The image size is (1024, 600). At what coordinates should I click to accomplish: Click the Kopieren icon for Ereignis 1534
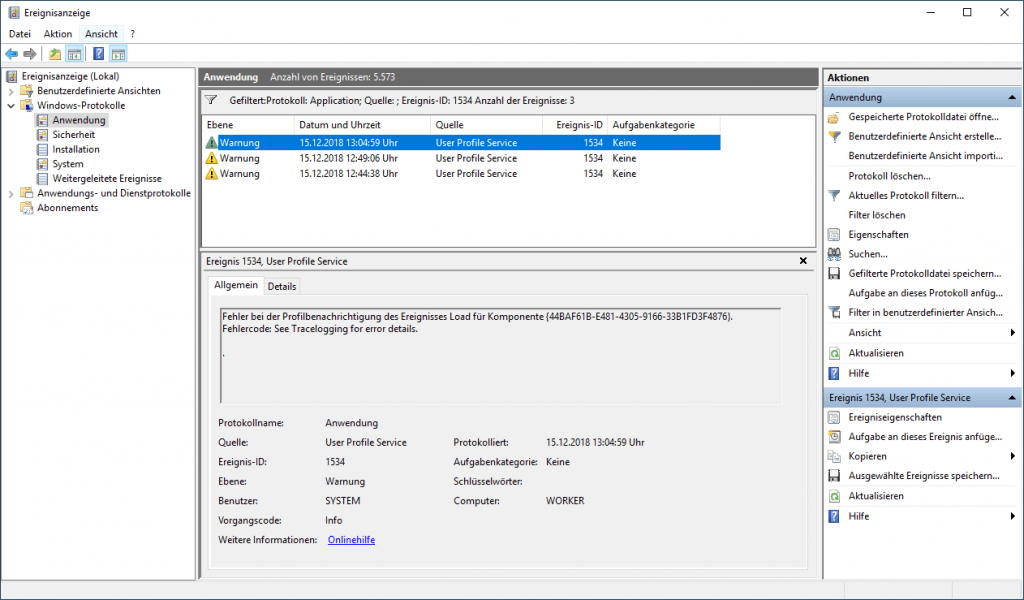833,456
